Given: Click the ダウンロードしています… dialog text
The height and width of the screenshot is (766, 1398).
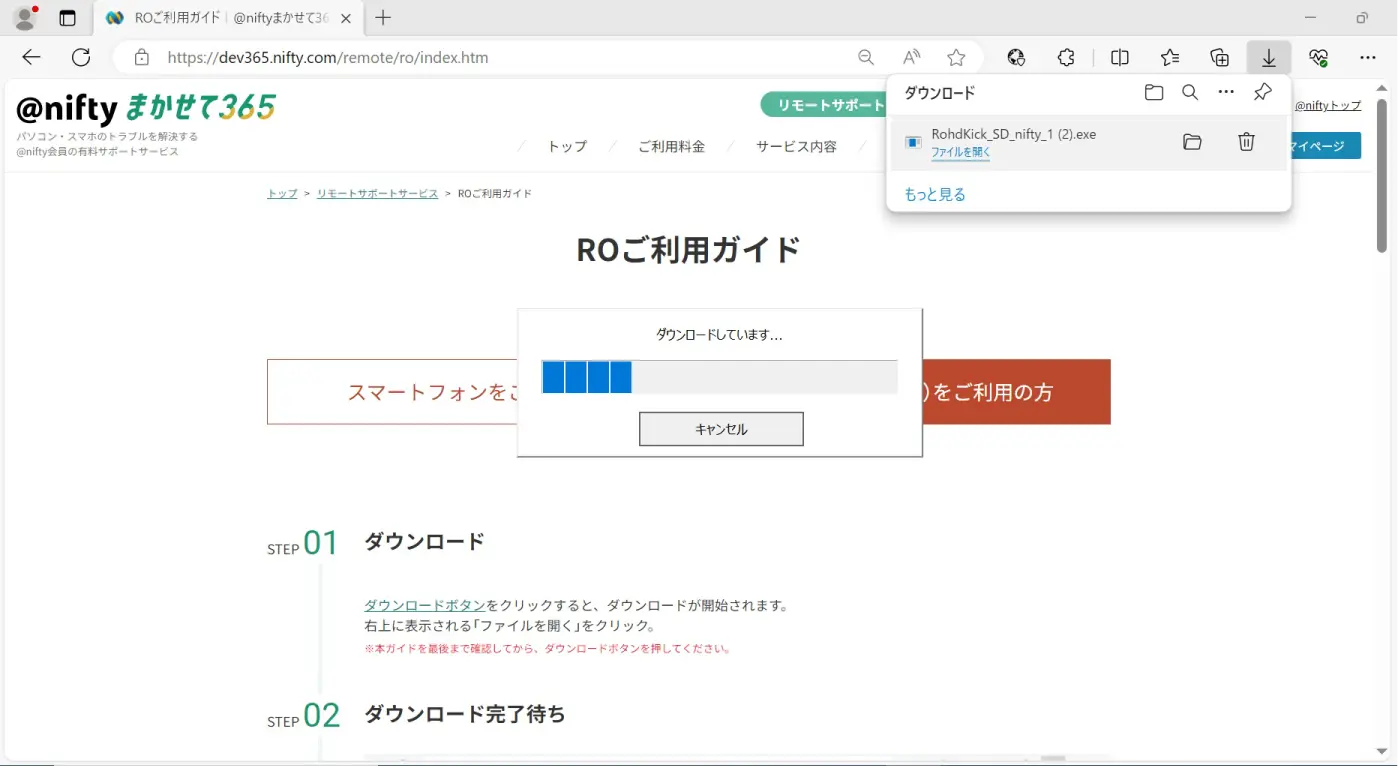Looking at the screenshot, I should click(x=719, y=335).
